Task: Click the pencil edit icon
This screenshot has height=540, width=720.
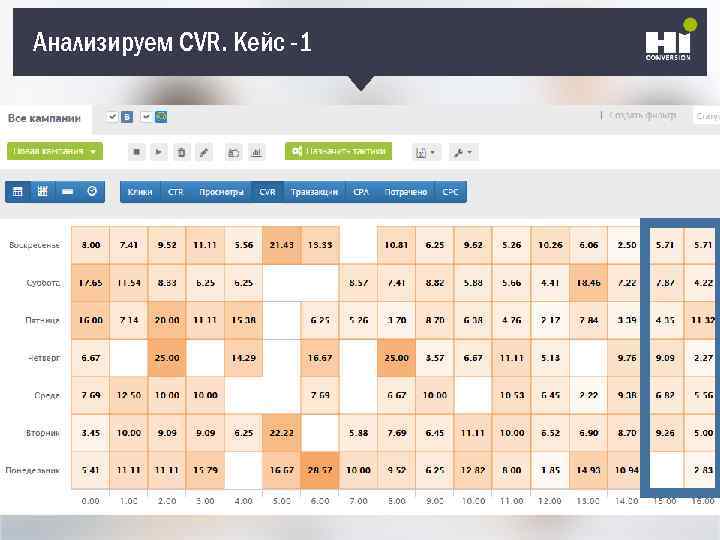Action: pyautogui.click(x=204, y=152)
